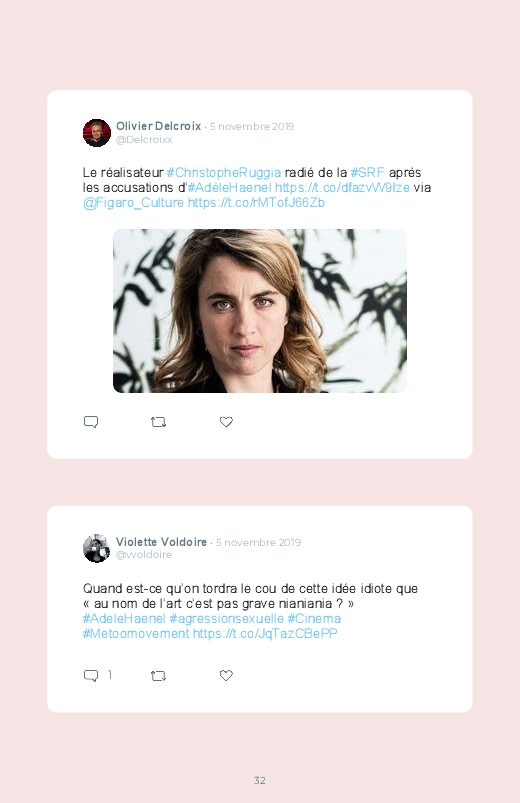The width and height of the screenshot is (520, 803).
Task: Click the Violette Voldoire display name
Action: tap(161, 542)
